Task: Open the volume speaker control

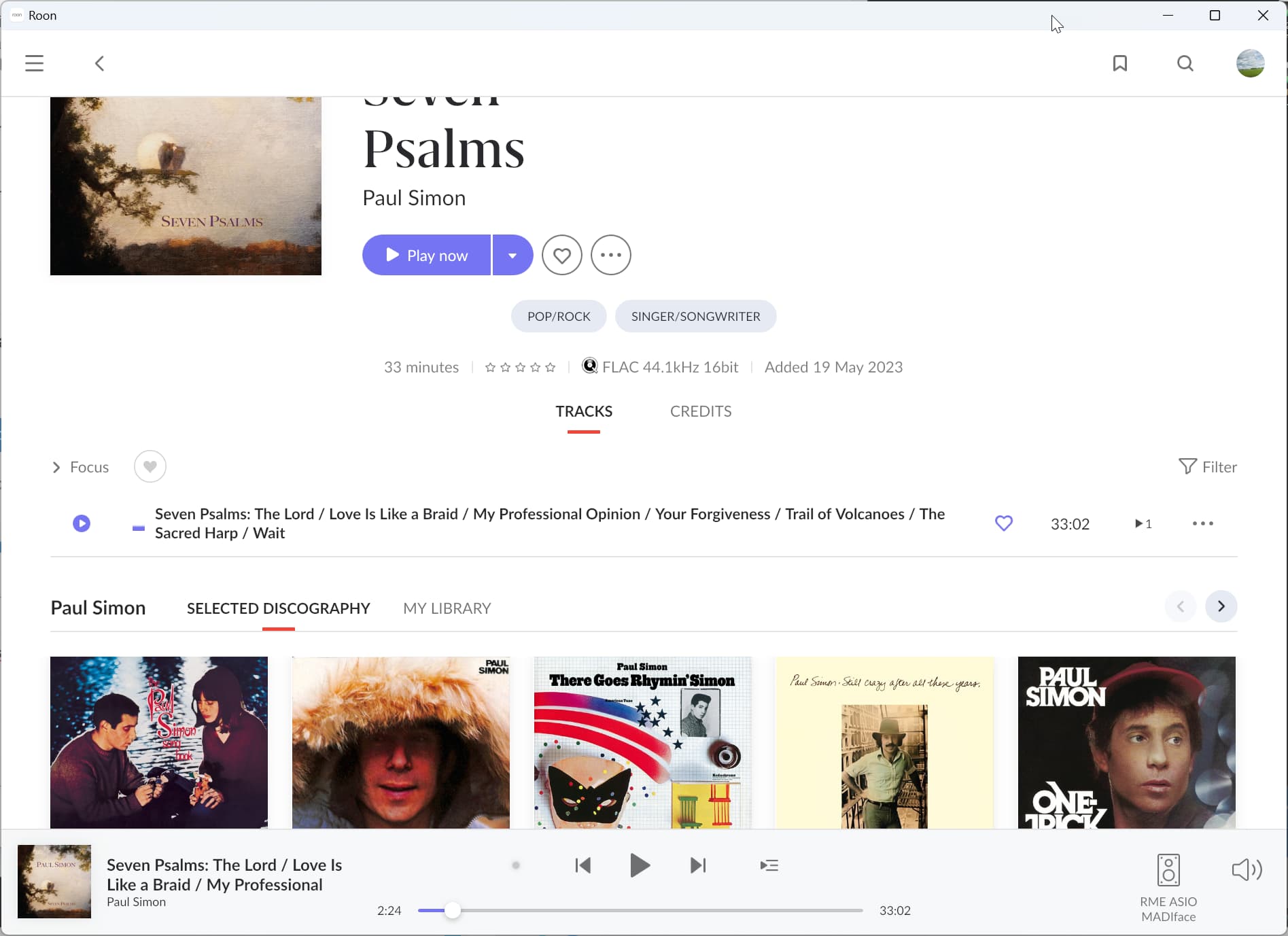Action: coord(1247,869)
